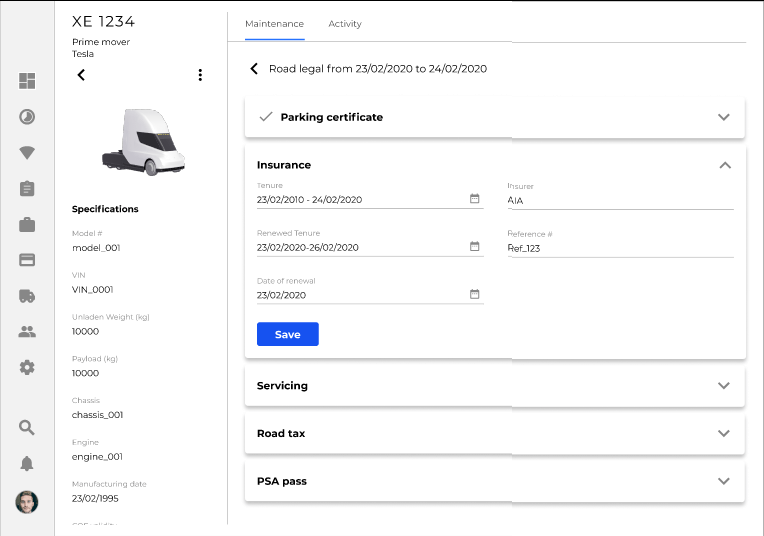Select the Maintenance tab
Viewport: 764px width, 536px height.
(274, 24)
